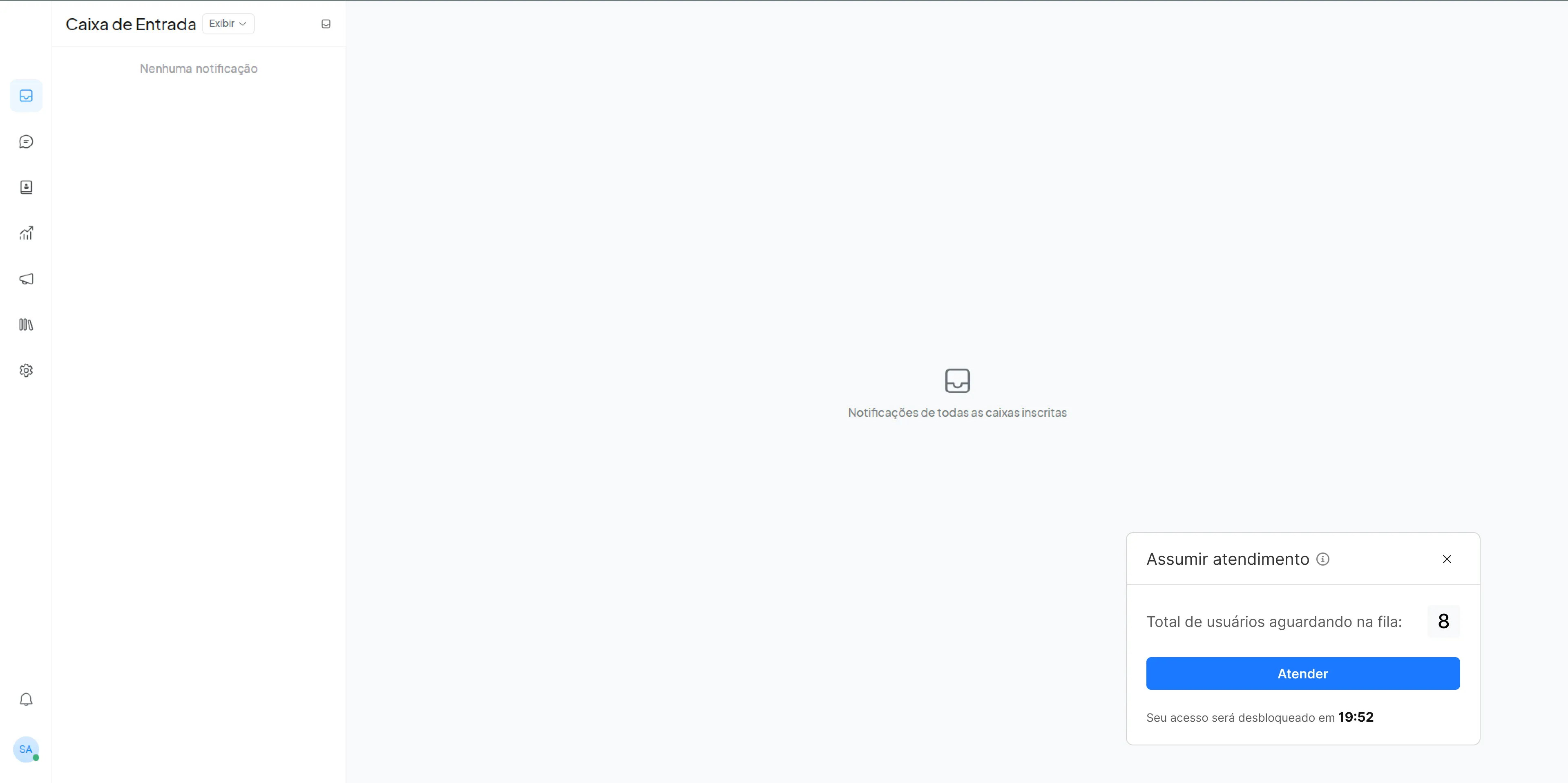The image size is (1568, 783).
Task: Open Reports using the chart icon
Action: (26, 233)
